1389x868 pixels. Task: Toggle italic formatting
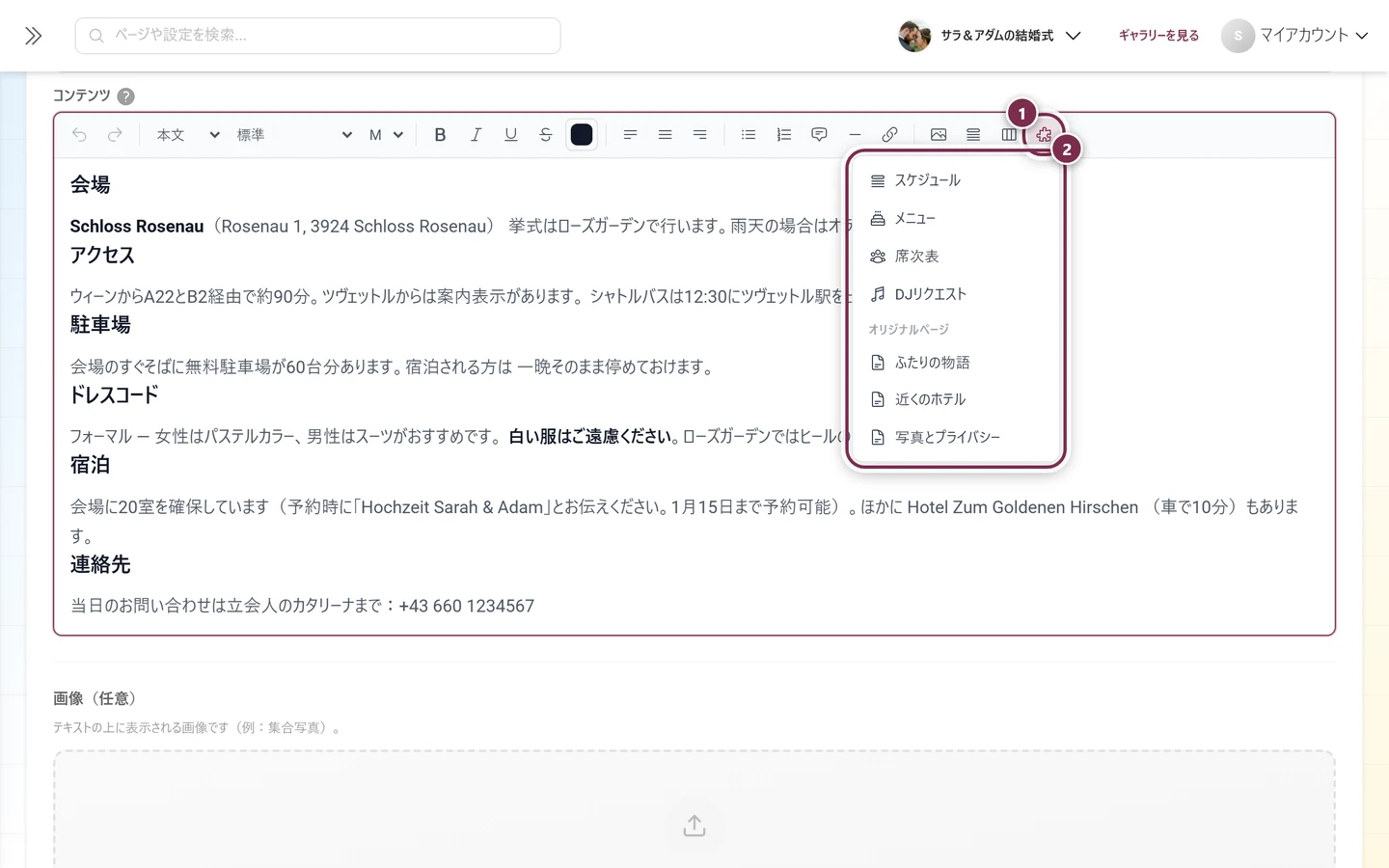476,135
